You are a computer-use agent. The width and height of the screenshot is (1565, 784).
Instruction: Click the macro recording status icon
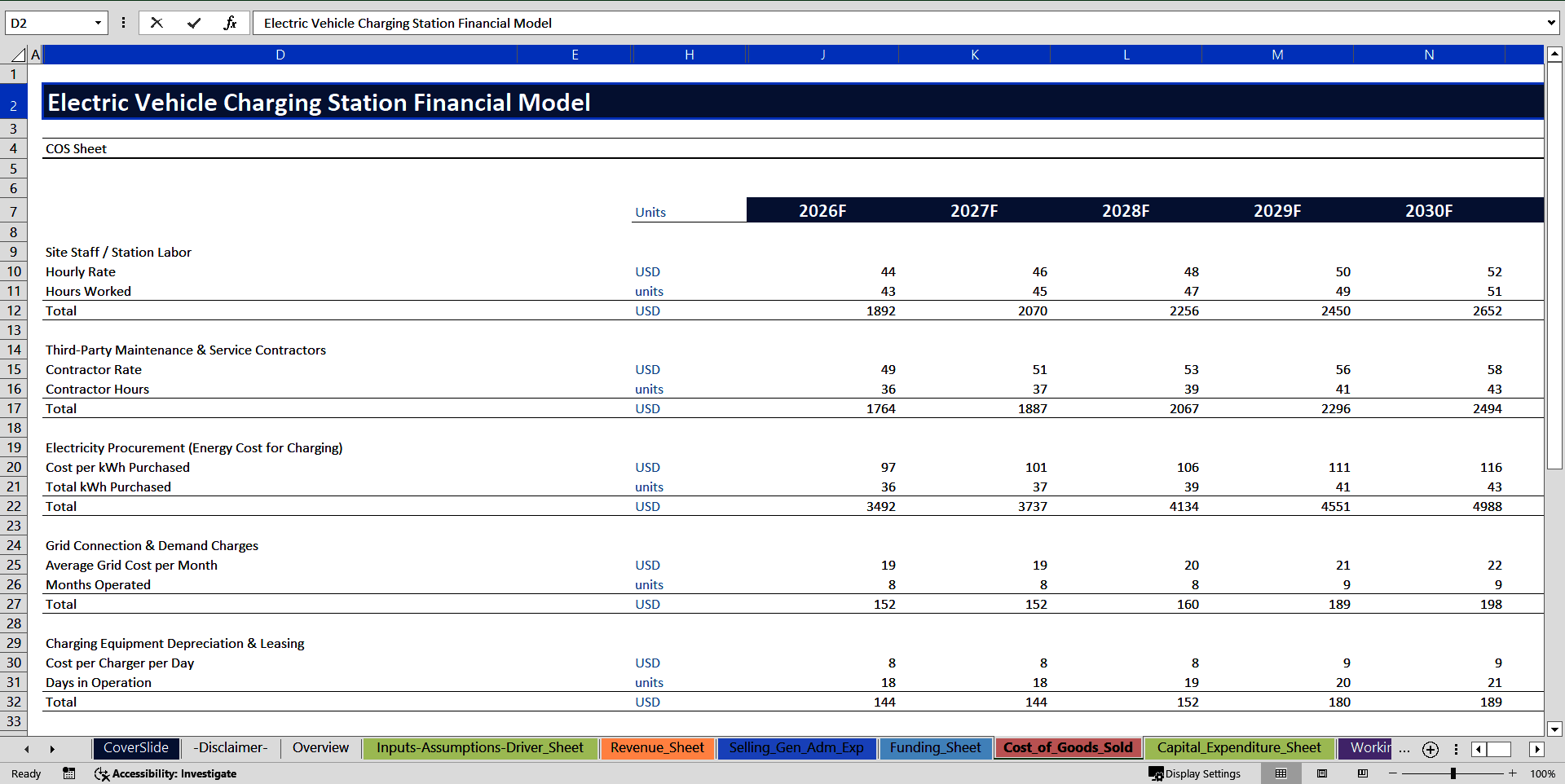[x=69, y=773]
